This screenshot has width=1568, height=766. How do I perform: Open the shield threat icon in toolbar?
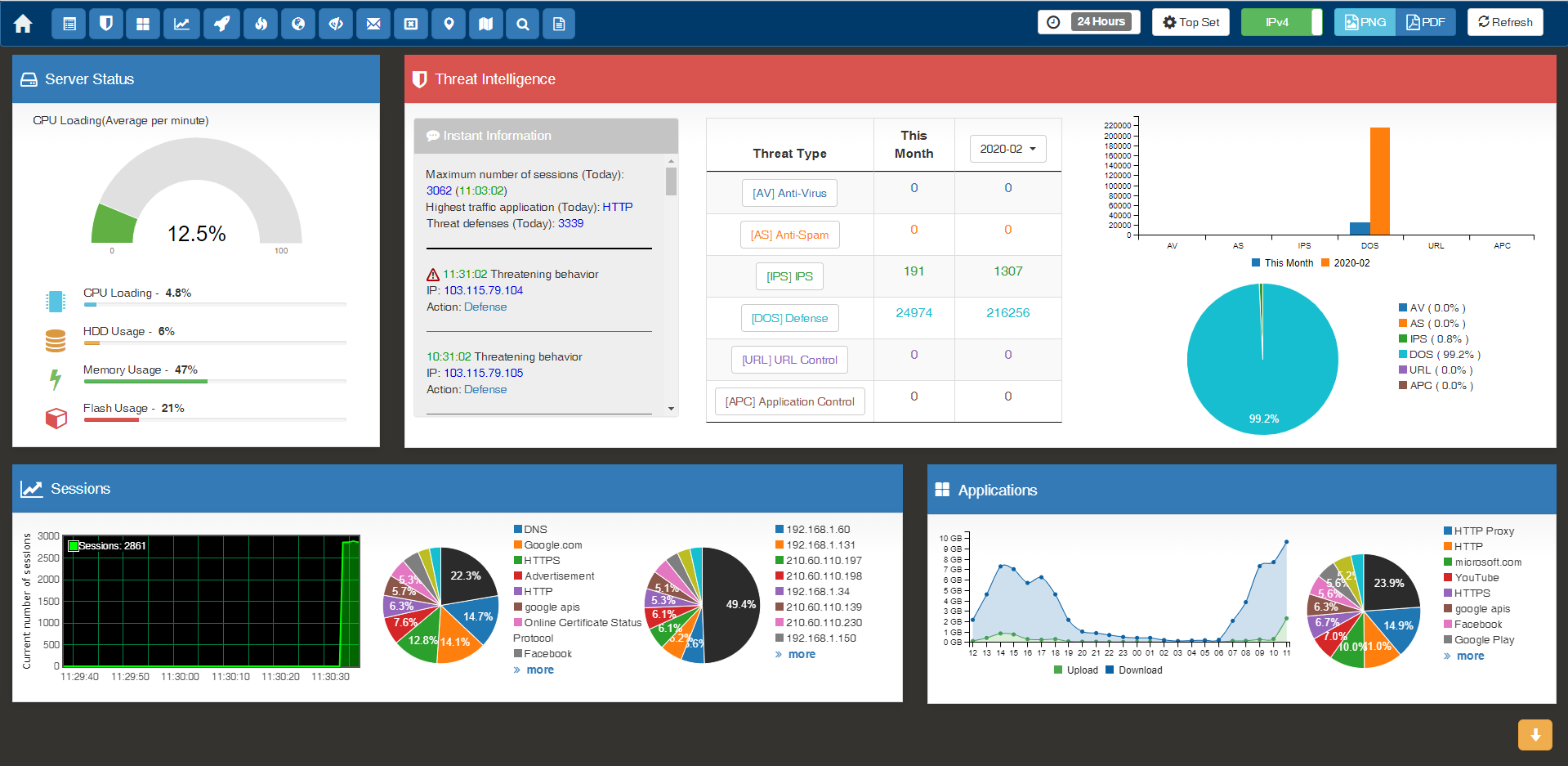click(106, 24)
